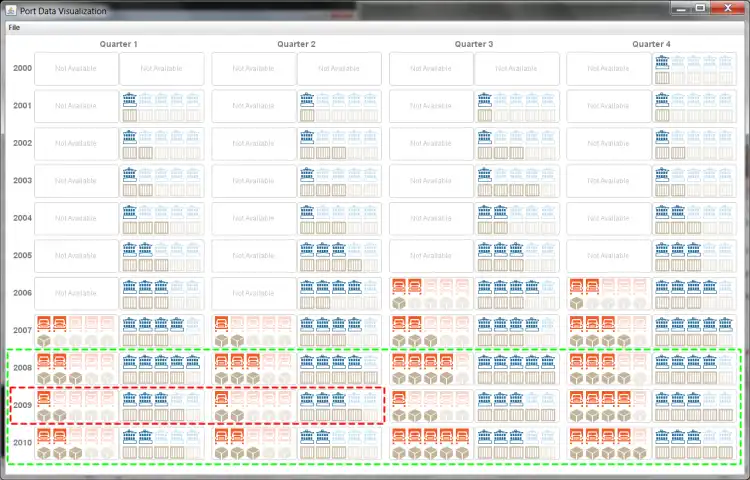Click the 2001 year row label
Viewport: 750px width, 480px height.
(x=22, y=105)
